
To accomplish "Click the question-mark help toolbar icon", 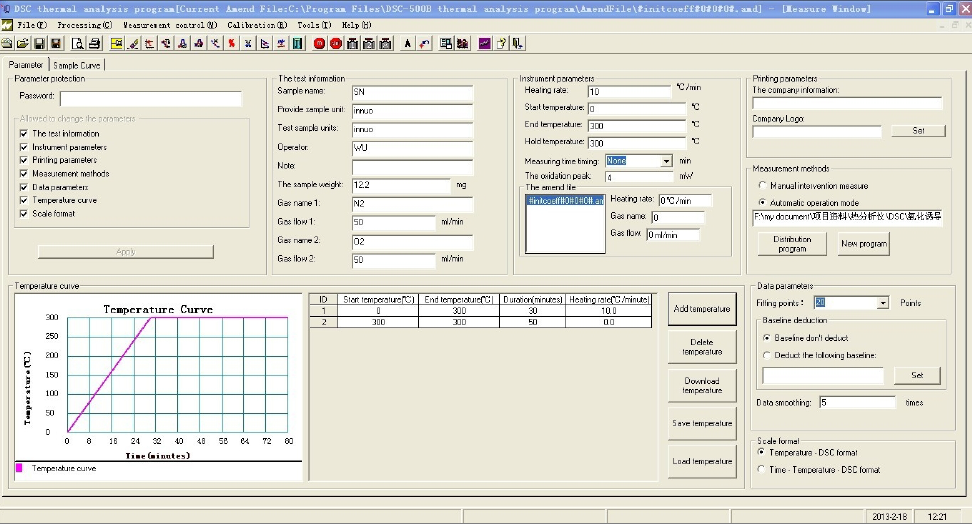I will [x=501, y=43].
